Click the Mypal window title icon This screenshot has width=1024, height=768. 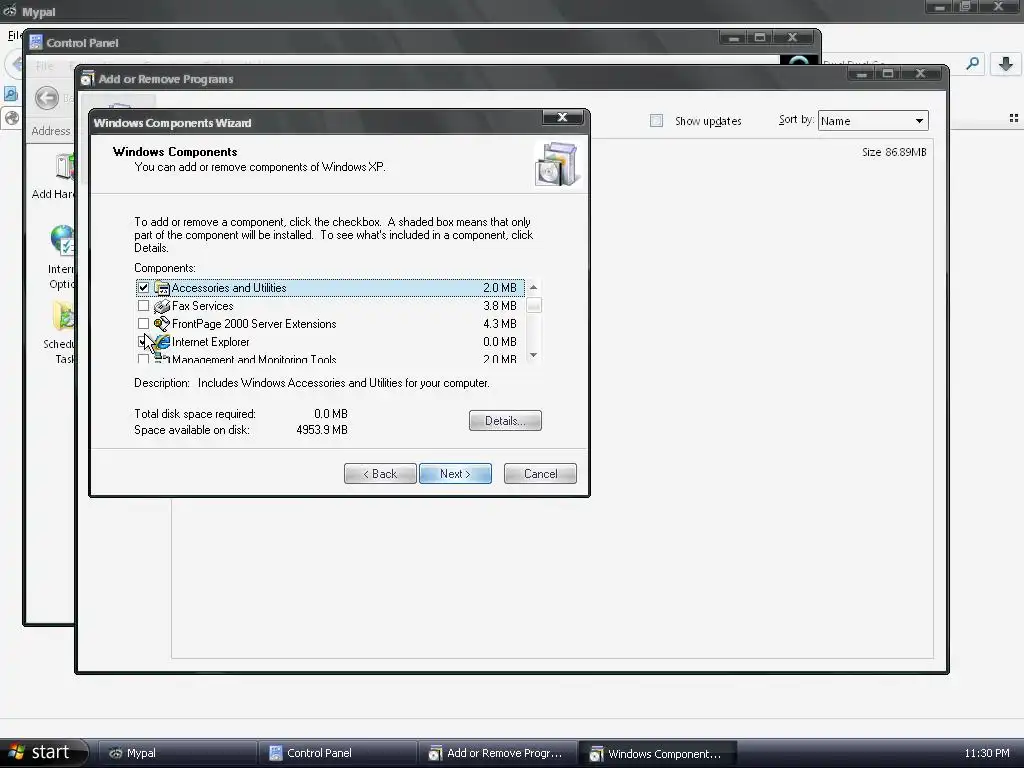click(9, 11)
